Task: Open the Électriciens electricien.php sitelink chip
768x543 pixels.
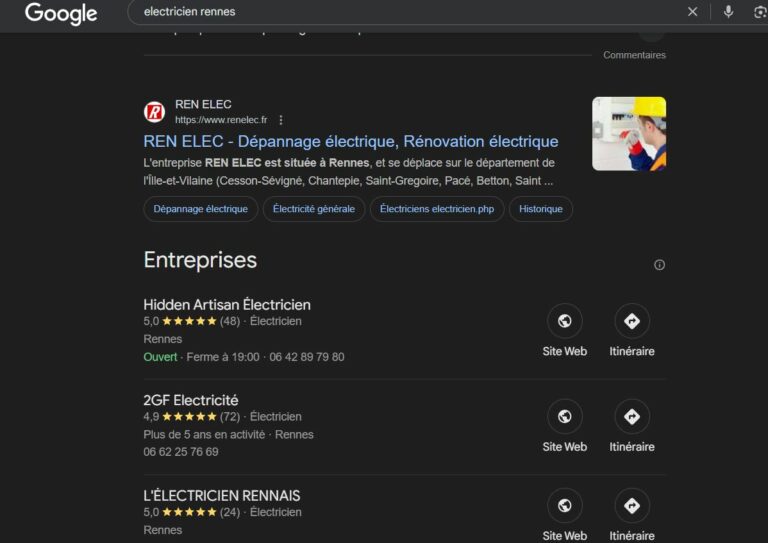Action: 437,209
